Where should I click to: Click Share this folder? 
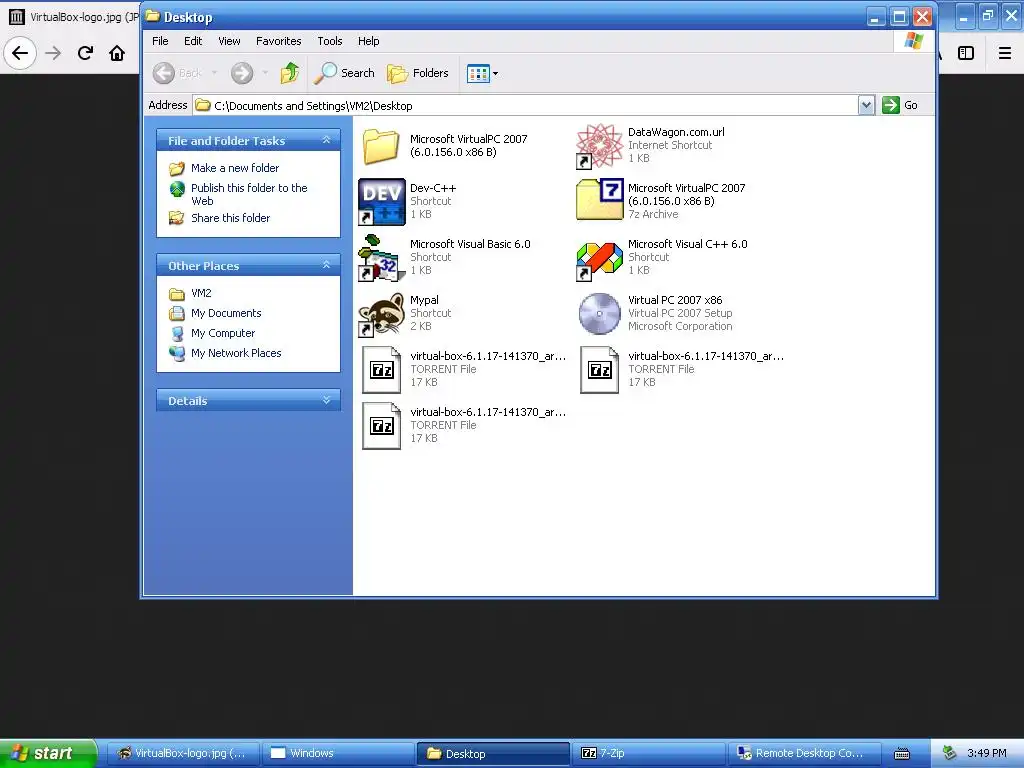point(230,217)
